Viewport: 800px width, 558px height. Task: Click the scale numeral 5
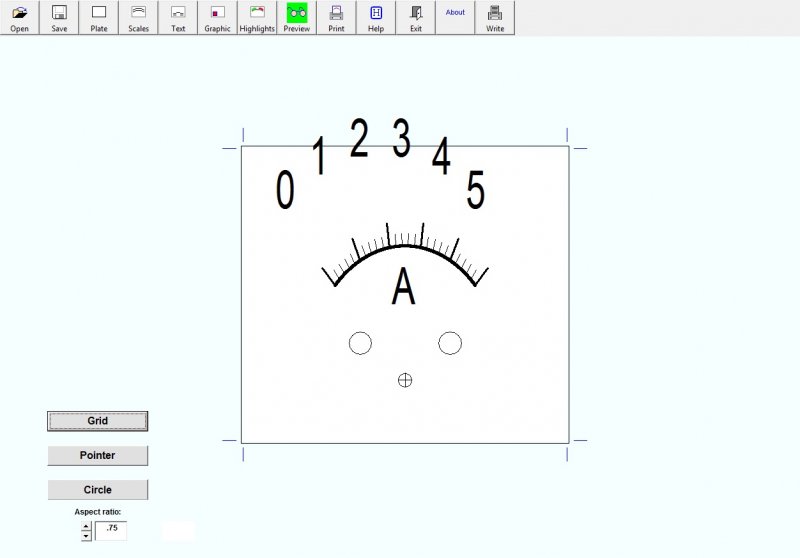pos(476,189)
